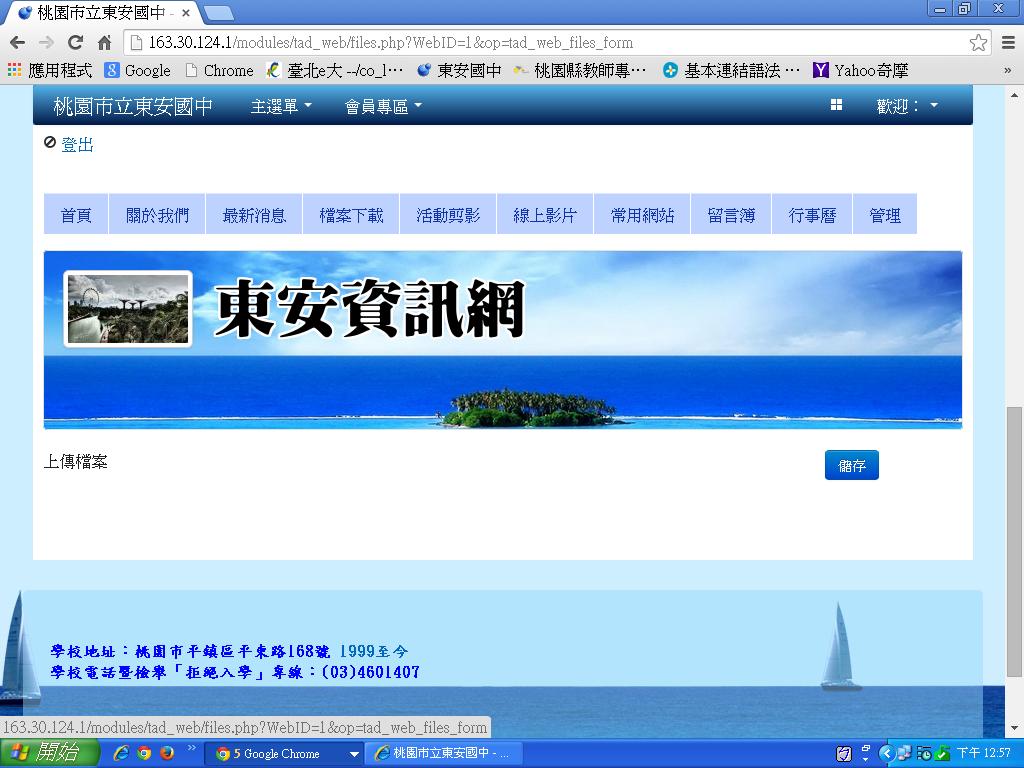Screen dimensions: 1024x768
Task: Click the 登出 logout link
Action: click(77, 145)
